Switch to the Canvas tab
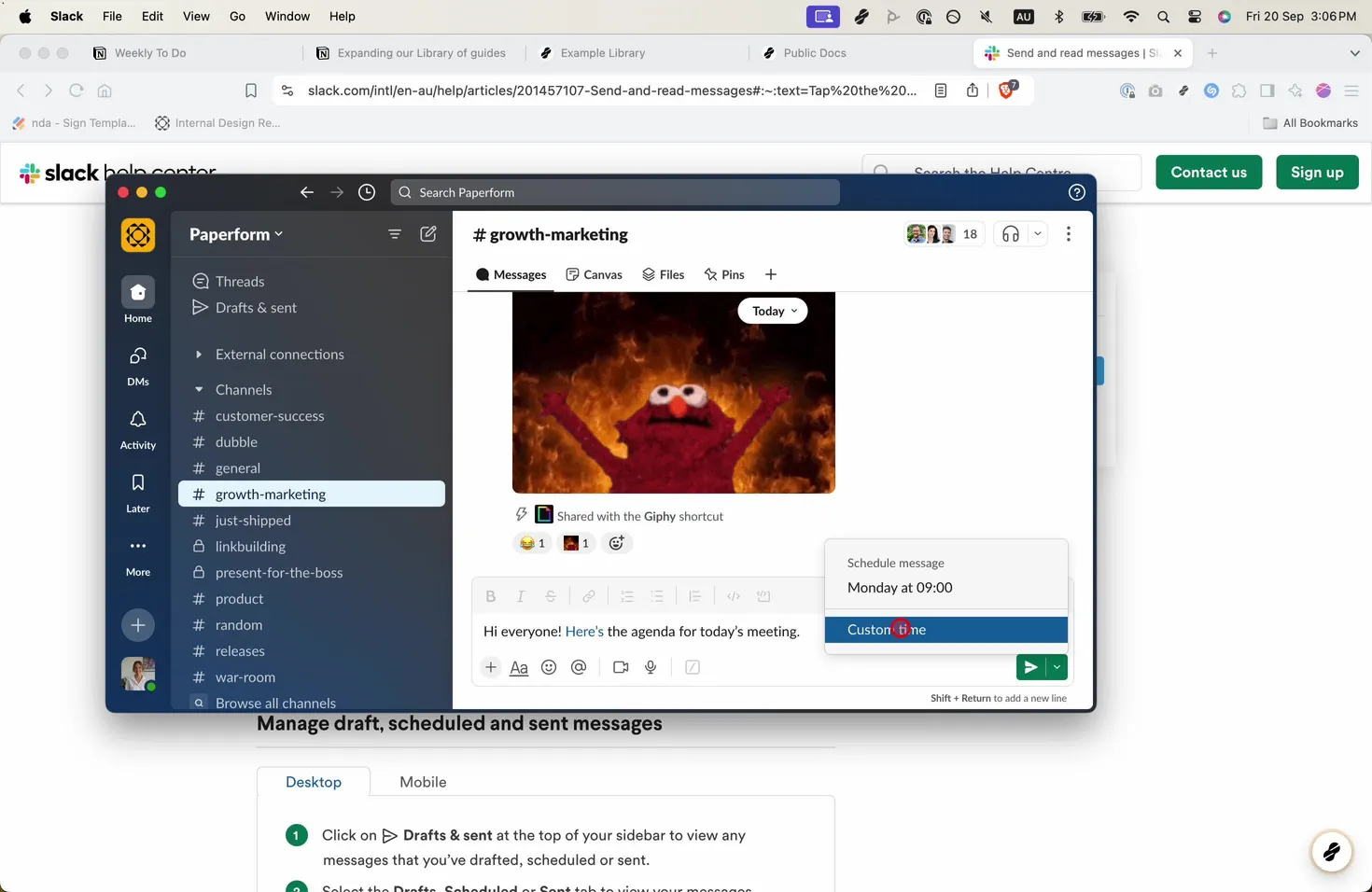The image size is (1372, 892). point(595,274)
